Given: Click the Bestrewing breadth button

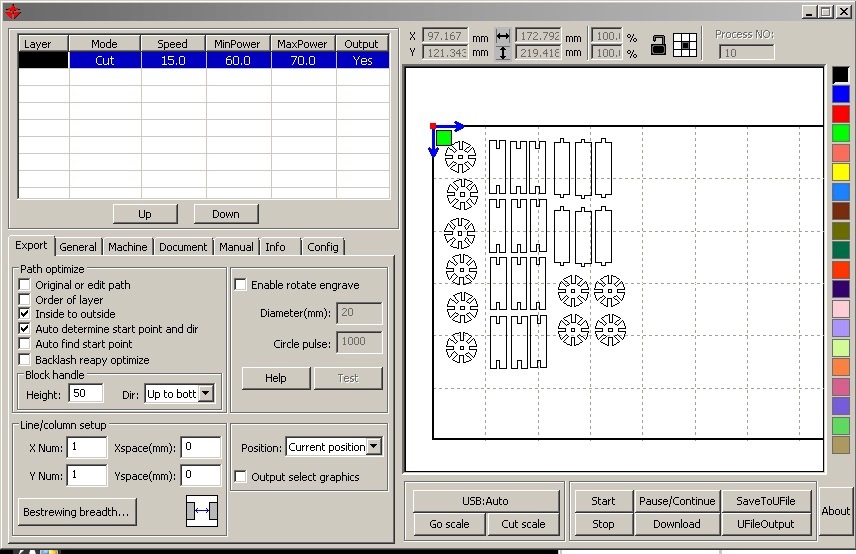Looking at the screenshot, I should pos(76,511).
